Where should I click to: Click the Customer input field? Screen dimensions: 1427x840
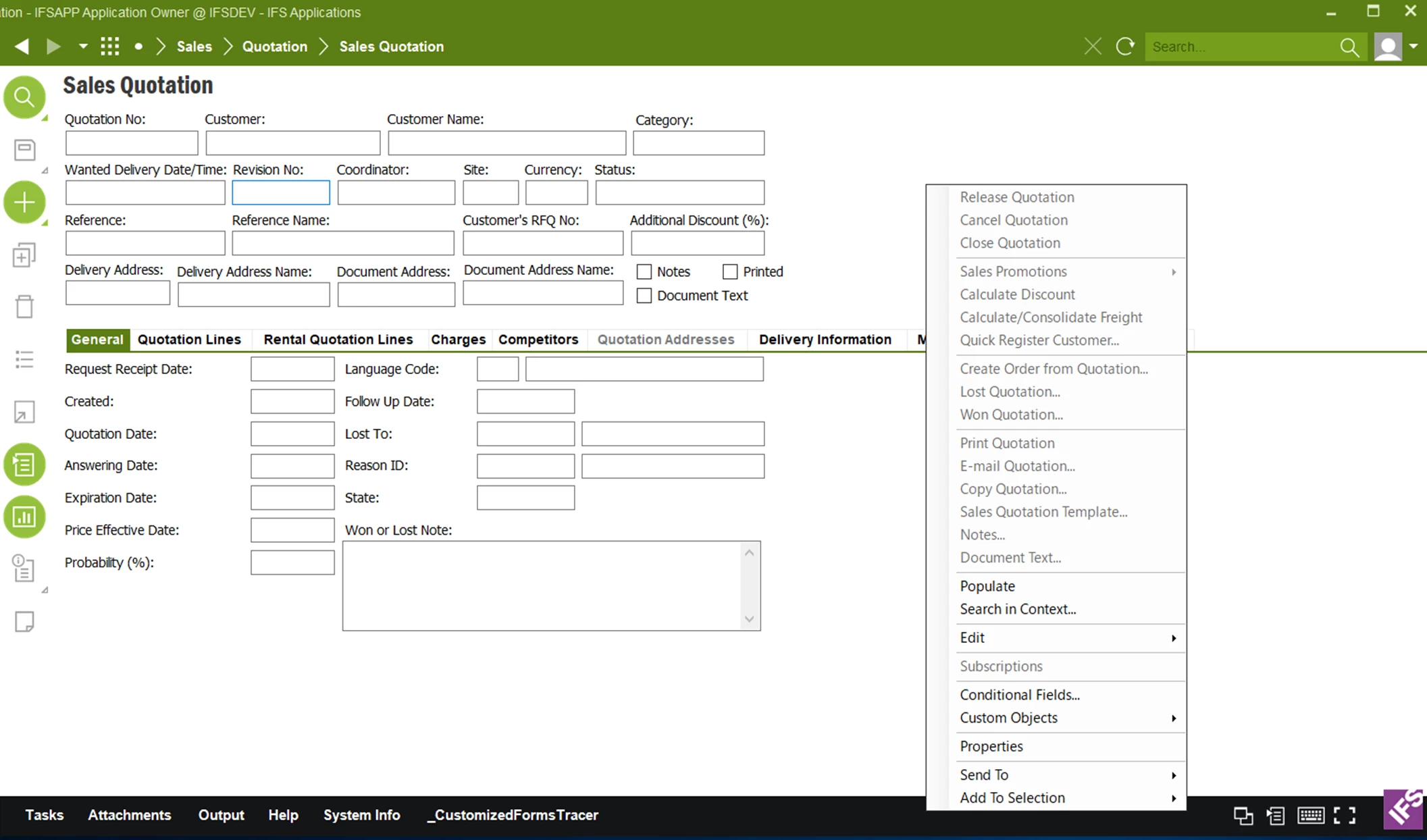(x=293, y=143)
